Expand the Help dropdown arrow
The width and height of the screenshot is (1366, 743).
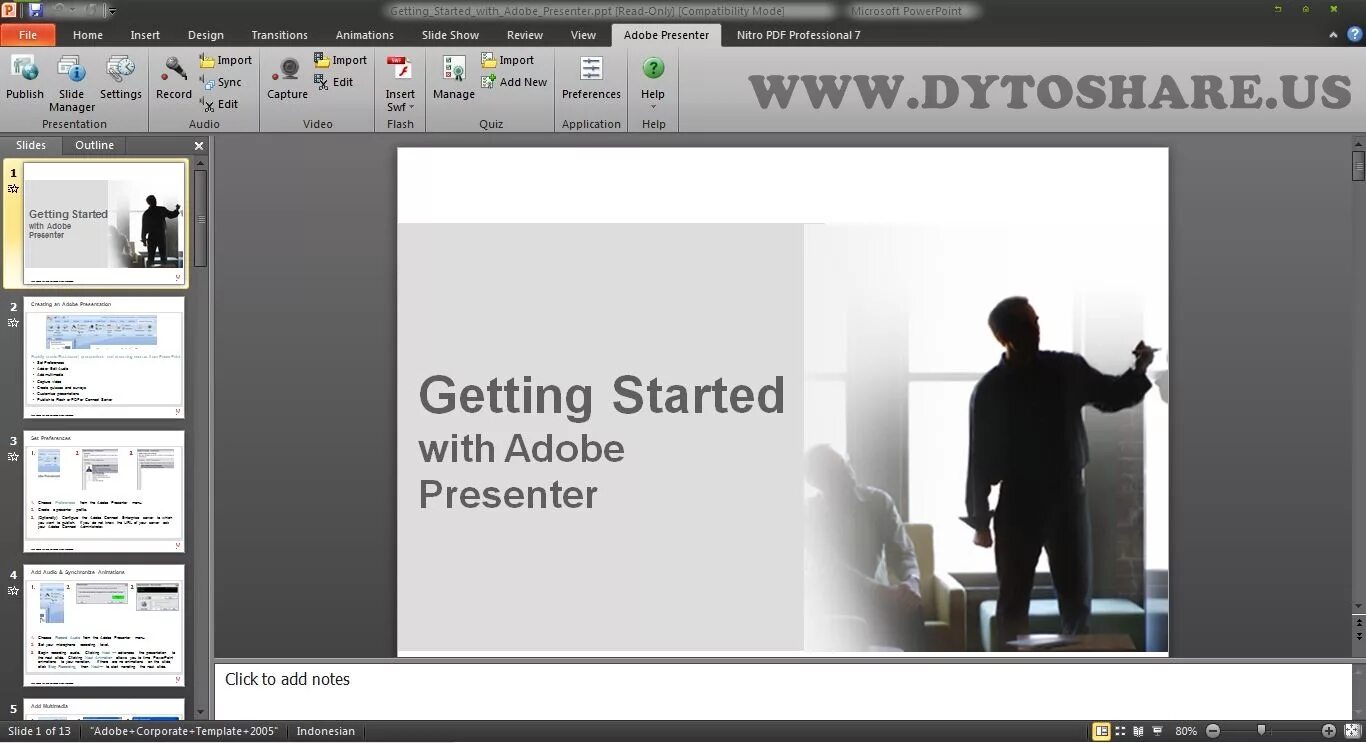point(653,107)
